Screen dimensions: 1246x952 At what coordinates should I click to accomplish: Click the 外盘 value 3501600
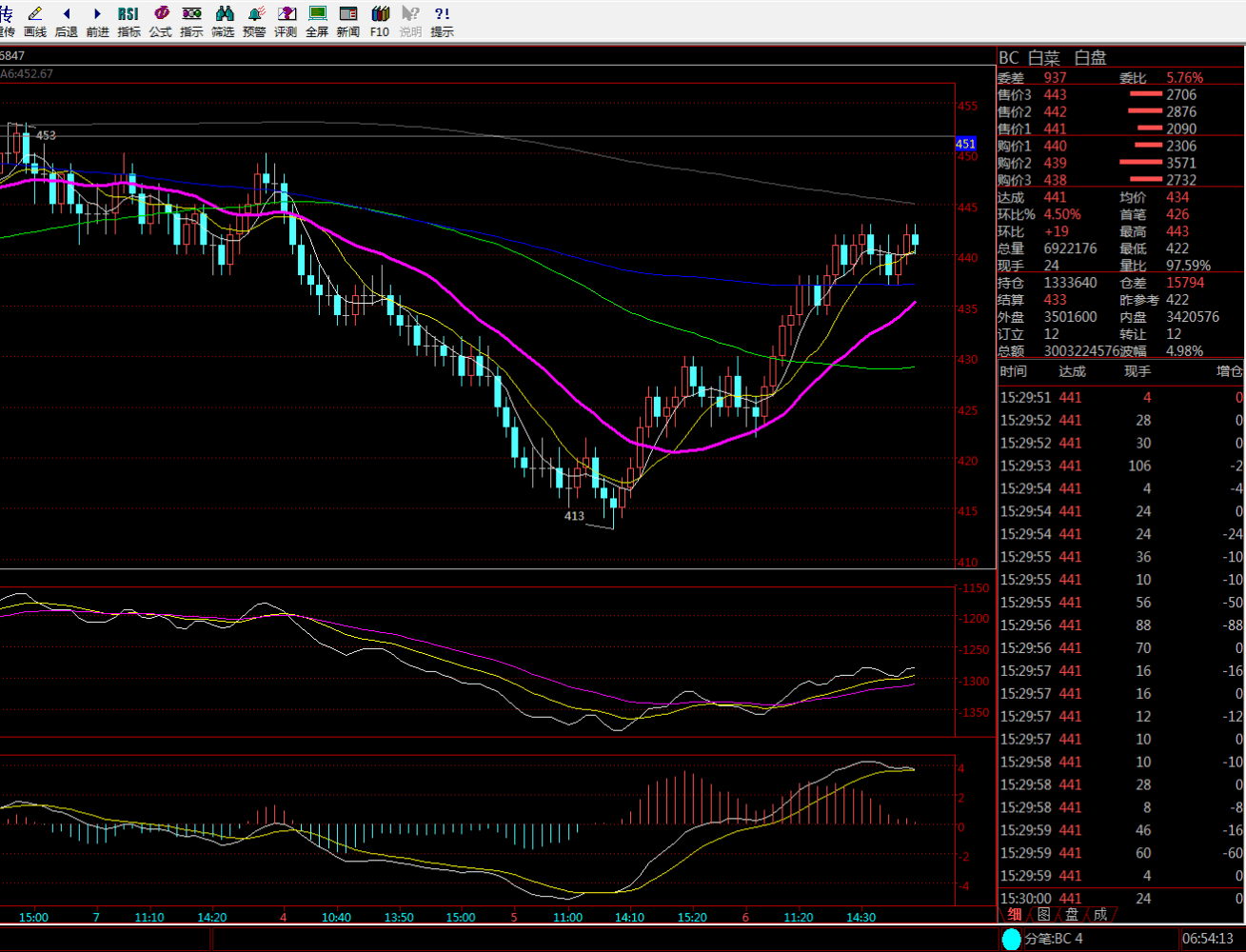click(x=1070, y=317)
